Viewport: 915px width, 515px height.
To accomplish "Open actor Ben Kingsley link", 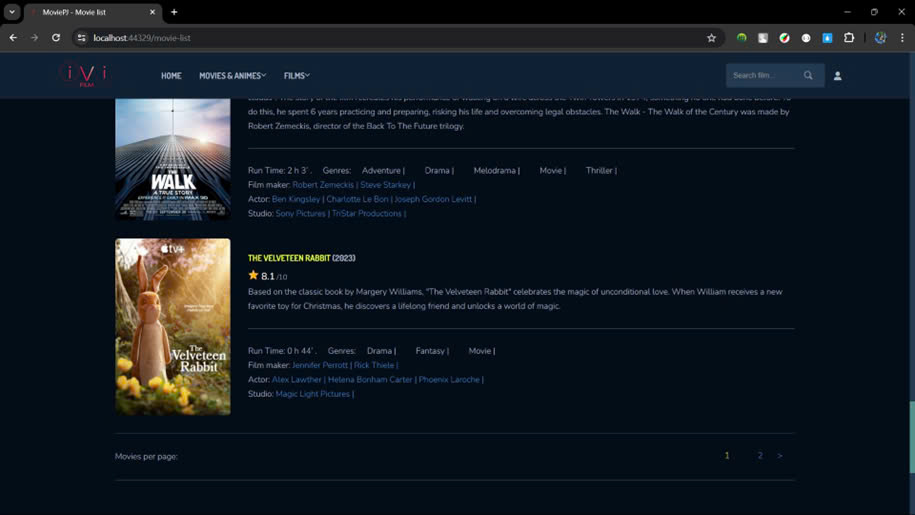I will point(296,199).
